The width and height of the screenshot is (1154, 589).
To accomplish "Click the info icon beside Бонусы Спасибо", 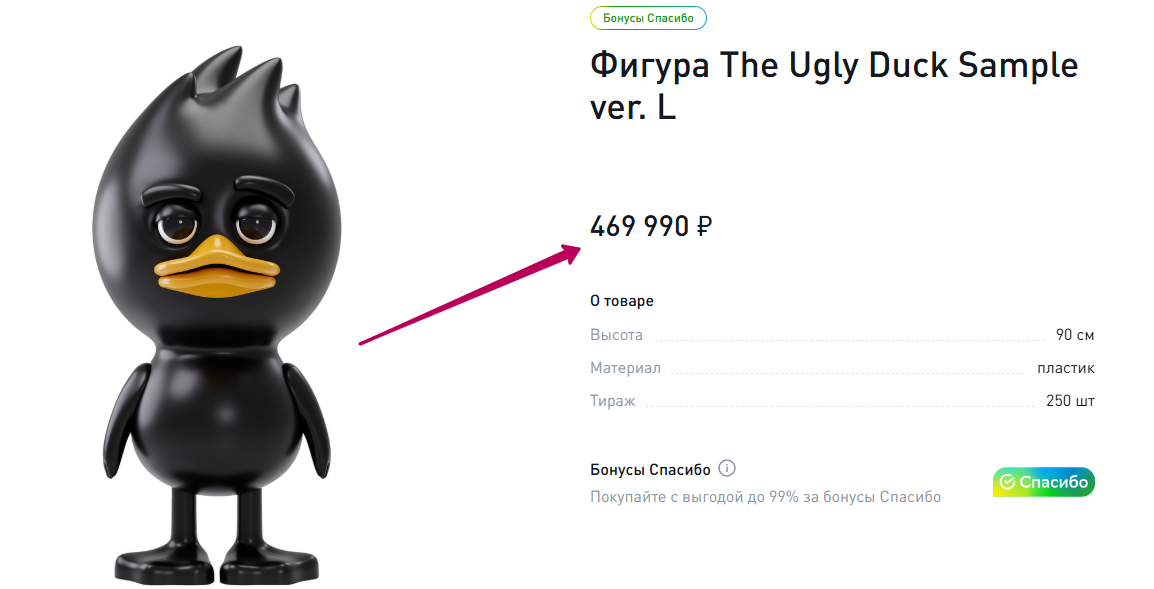I will click(x=726, y=468).
